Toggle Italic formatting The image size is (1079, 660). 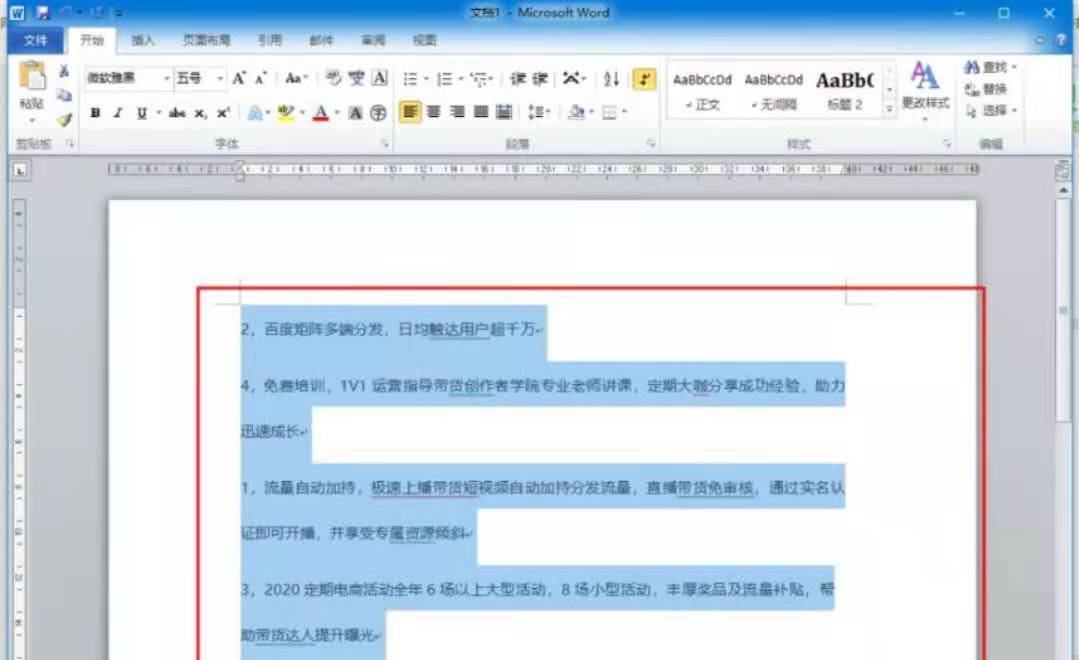pos(117,113)
